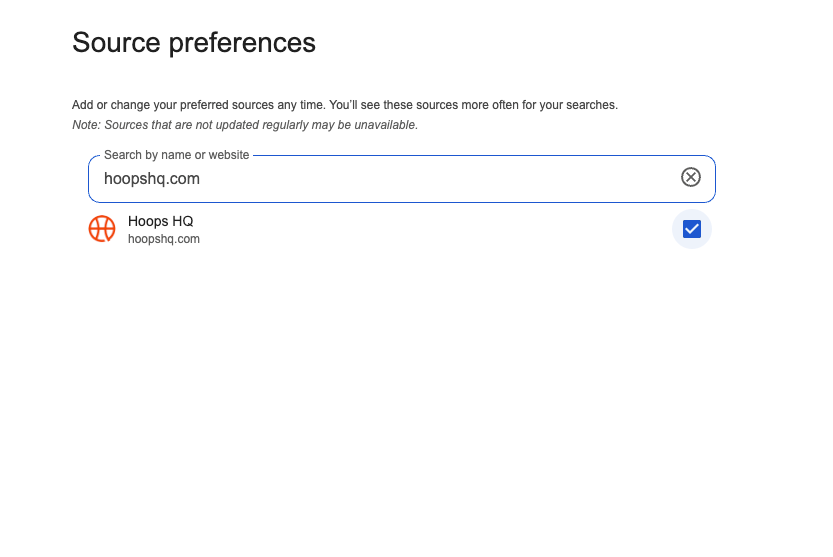Click the Hoops HQ basketball logo
Screen dimensions: 833x557
click(102, 229)
